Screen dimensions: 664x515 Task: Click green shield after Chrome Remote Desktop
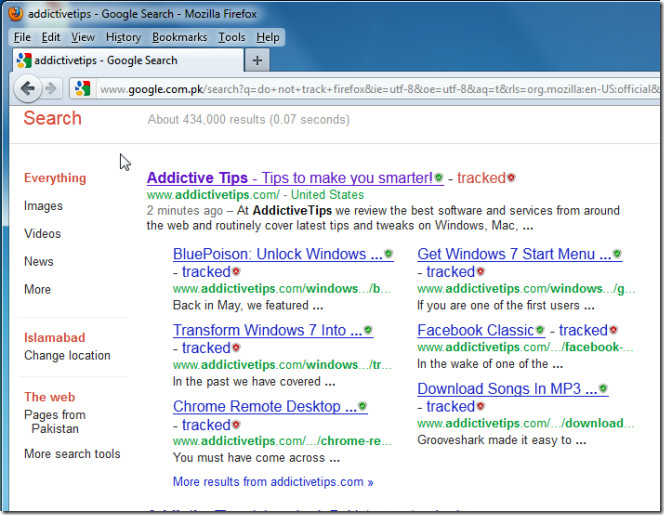[362, 406]
